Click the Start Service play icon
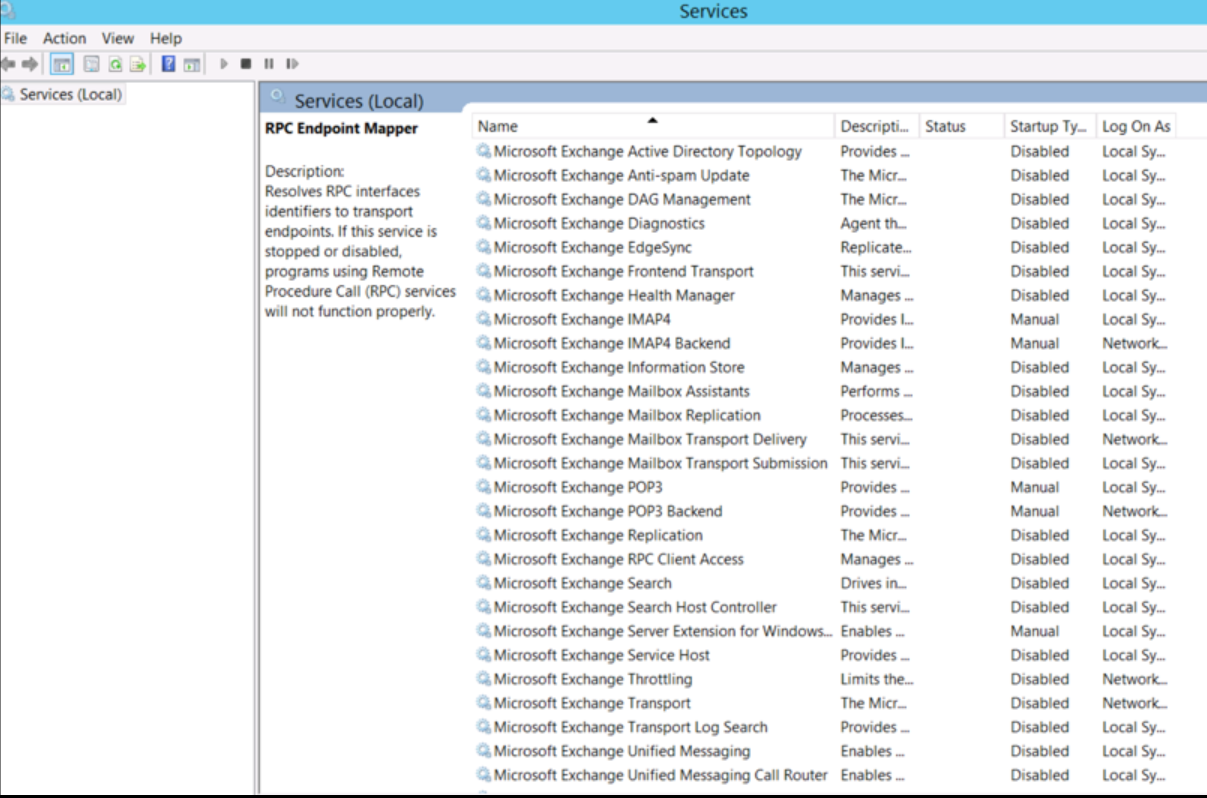This screenshot has width=1207, height=798. 224,64
